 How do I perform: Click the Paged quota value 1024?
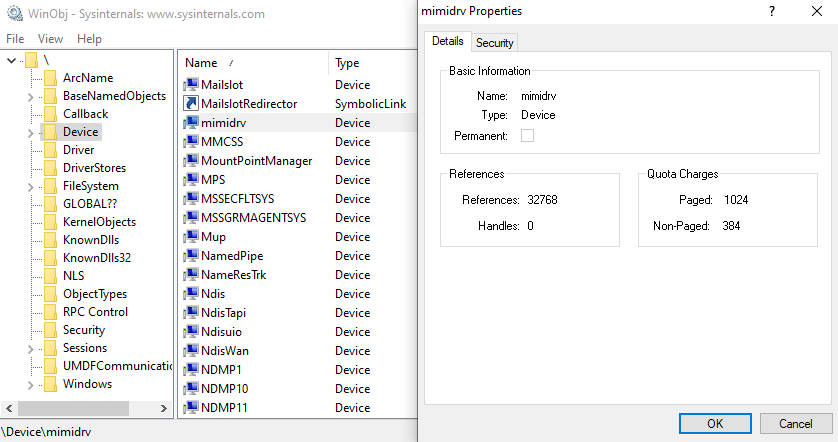[736, 200]
